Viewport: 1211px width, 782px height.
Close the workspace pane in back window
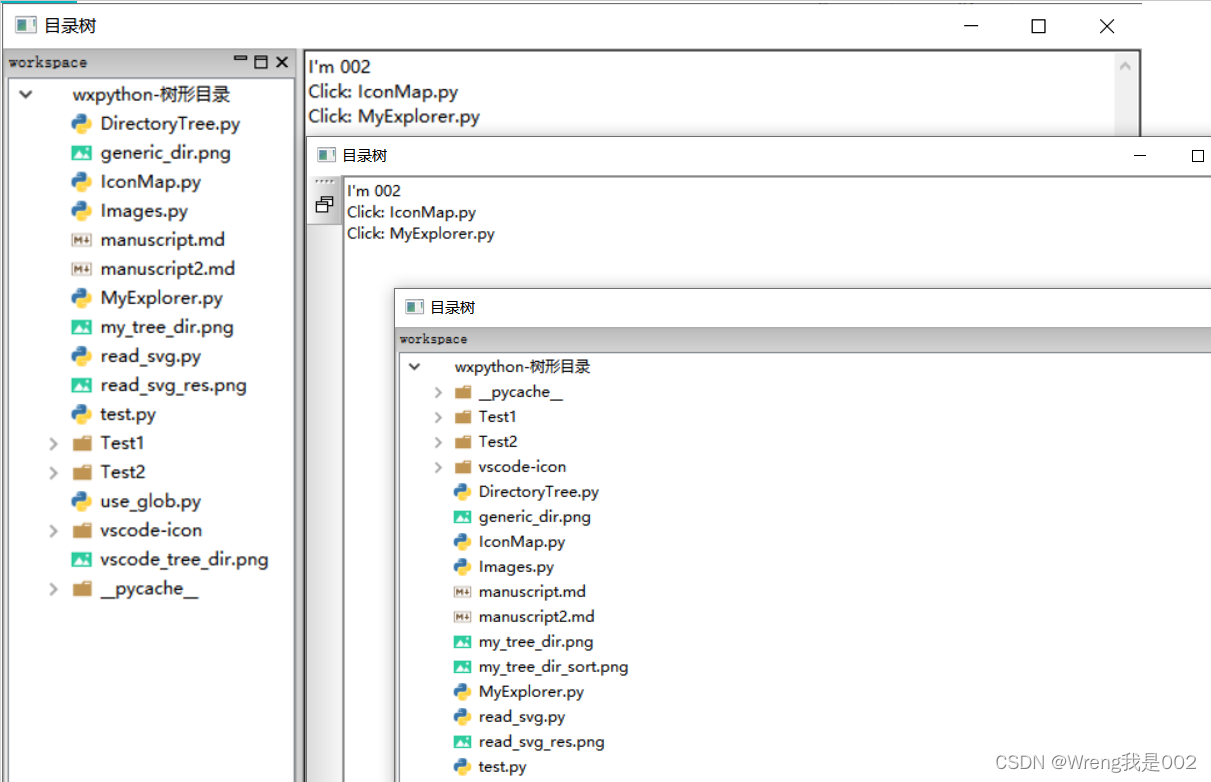[282, 62]
